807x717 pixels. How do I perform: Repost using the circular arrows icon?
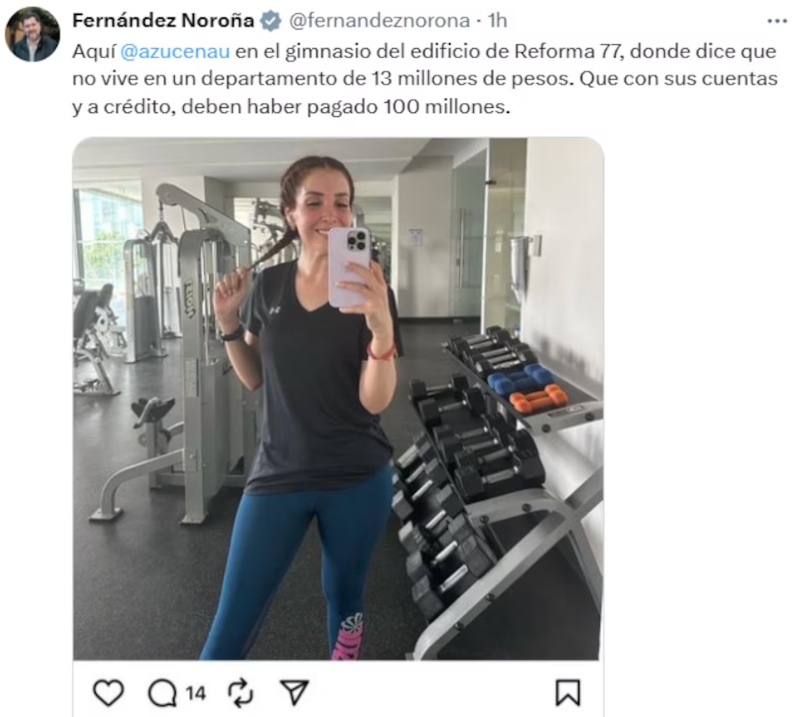click(x=240, y=693)
